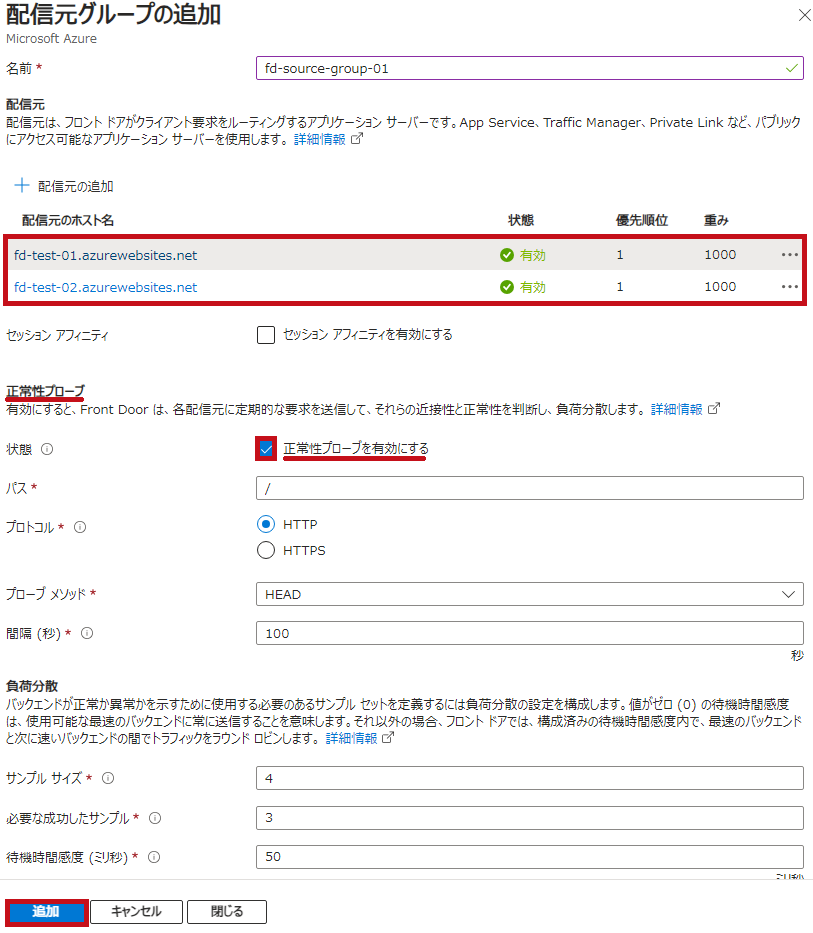Click the plus icon to add an origin
The image size is (813, 933).
click(x=21, y=186)
